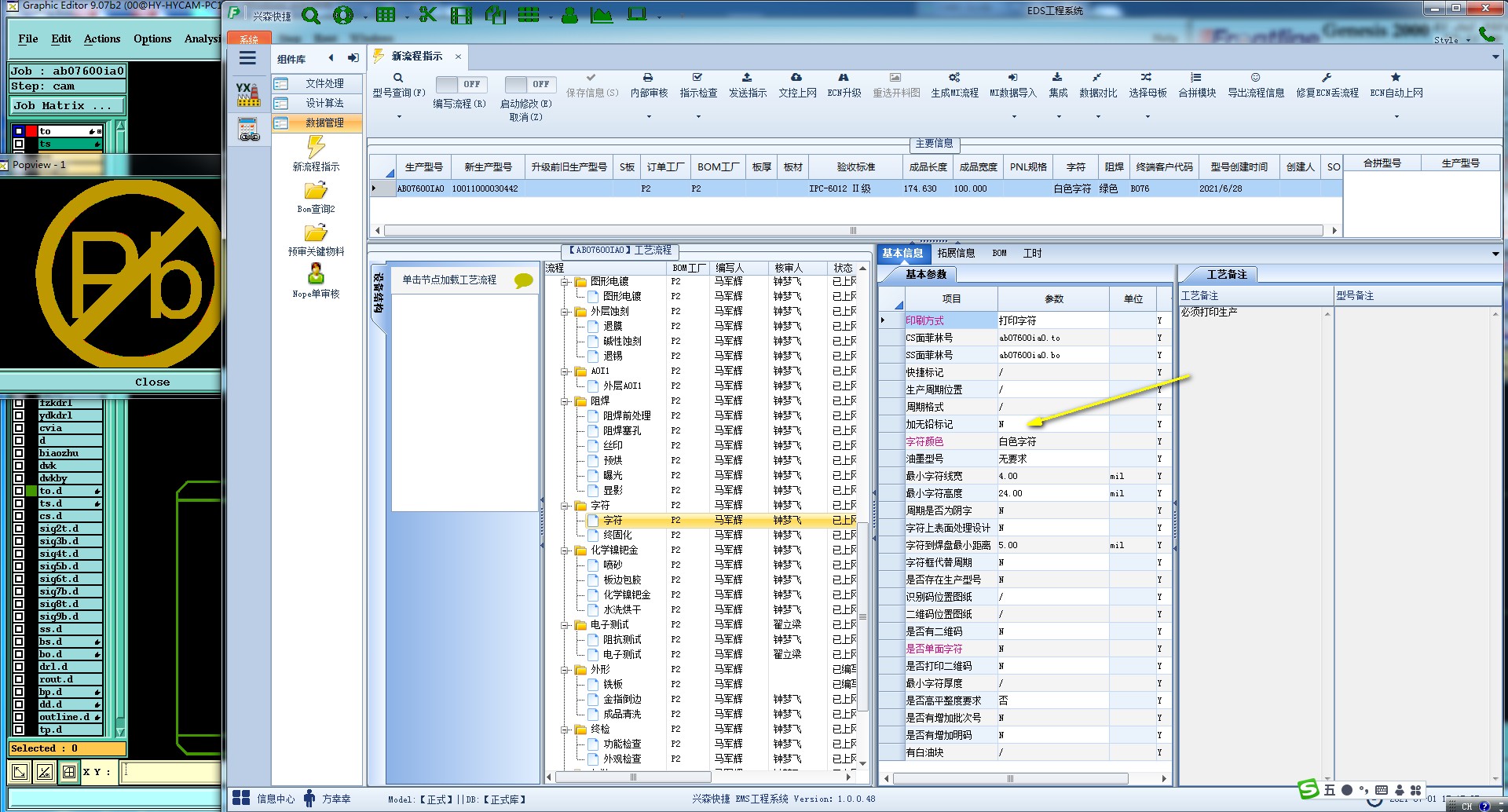Image resolution: width=1508 pixels, height=812 pixels.
Task: Click the 合拼模块 list icon
Action: point(1196,78)
